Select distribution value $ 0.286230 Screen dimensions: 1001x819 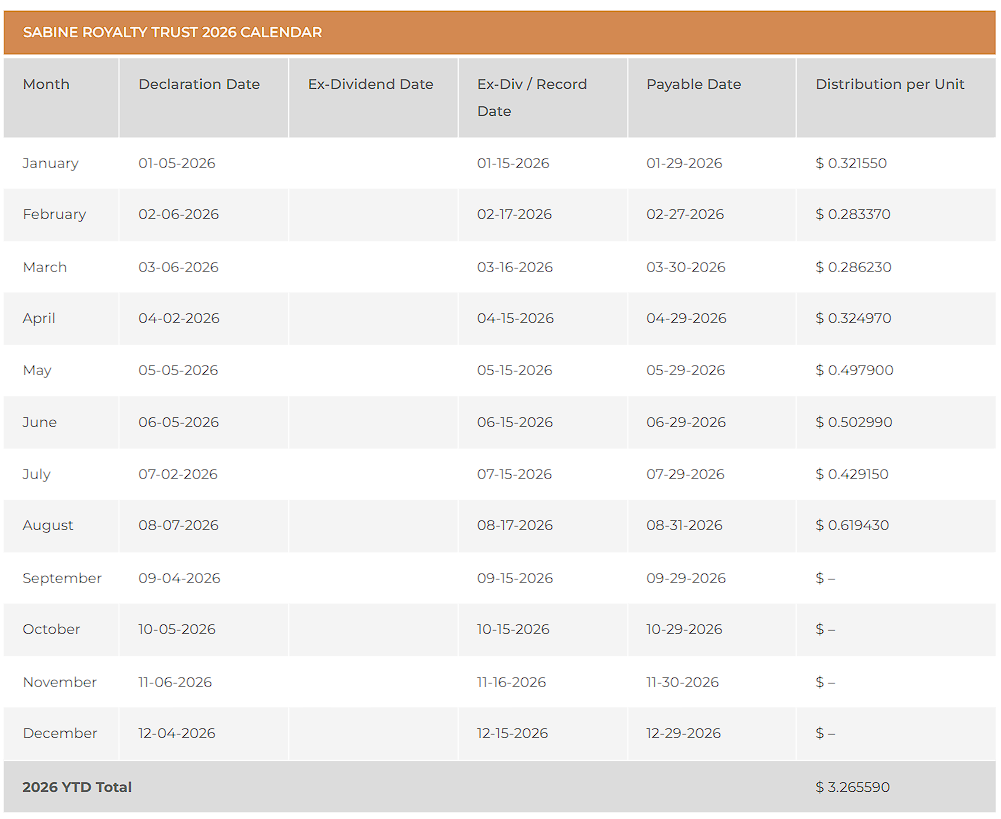point(854,267)
